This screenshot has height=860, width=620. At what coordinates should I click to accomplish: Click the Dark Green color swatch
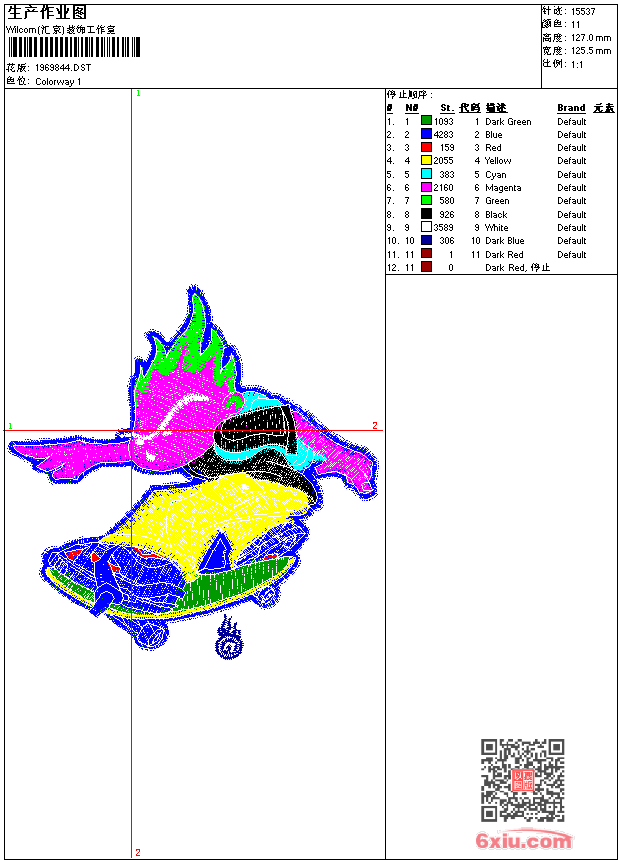click(x=426, y=121)
